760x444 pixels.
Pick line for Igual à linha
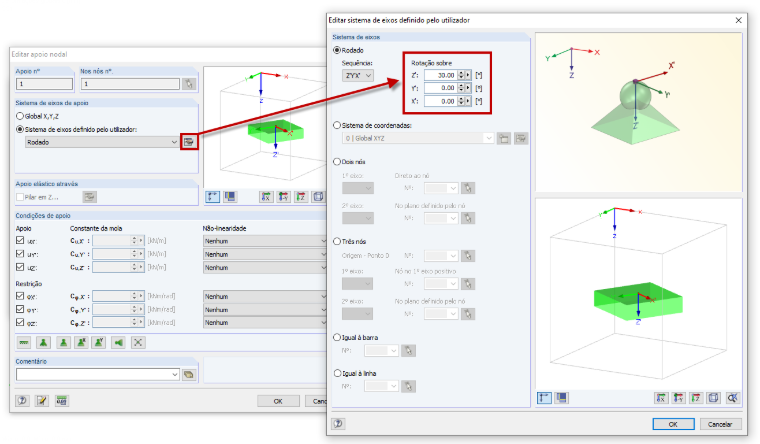409,386
